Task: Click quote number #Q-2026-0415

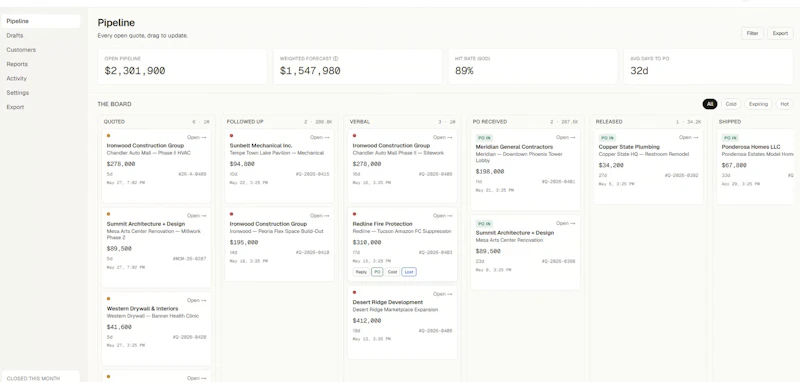Action: pyautogui.click(x=312, y=174)
